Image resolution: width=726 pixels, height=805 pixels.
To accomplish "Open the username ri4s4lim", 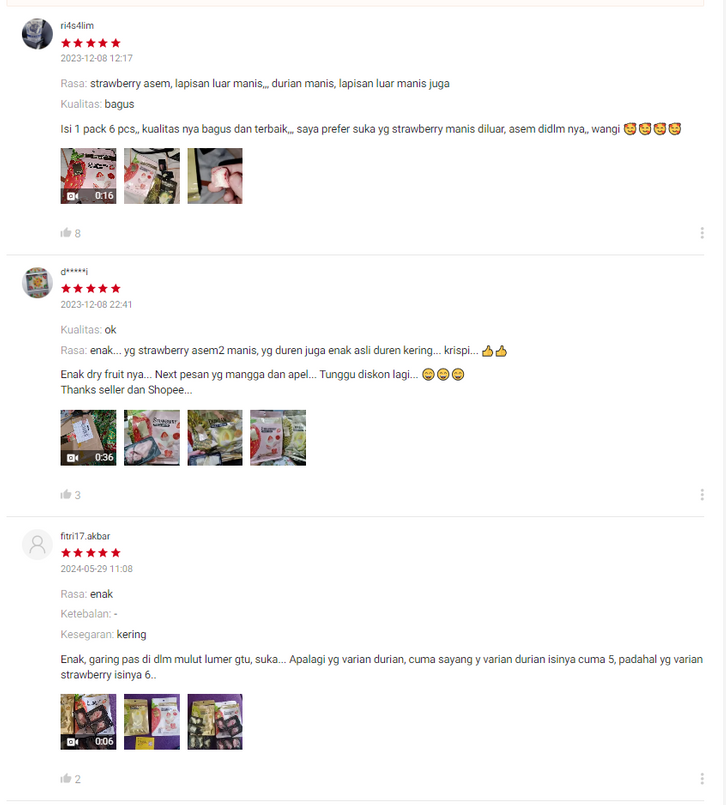I will tap(77, 26).
